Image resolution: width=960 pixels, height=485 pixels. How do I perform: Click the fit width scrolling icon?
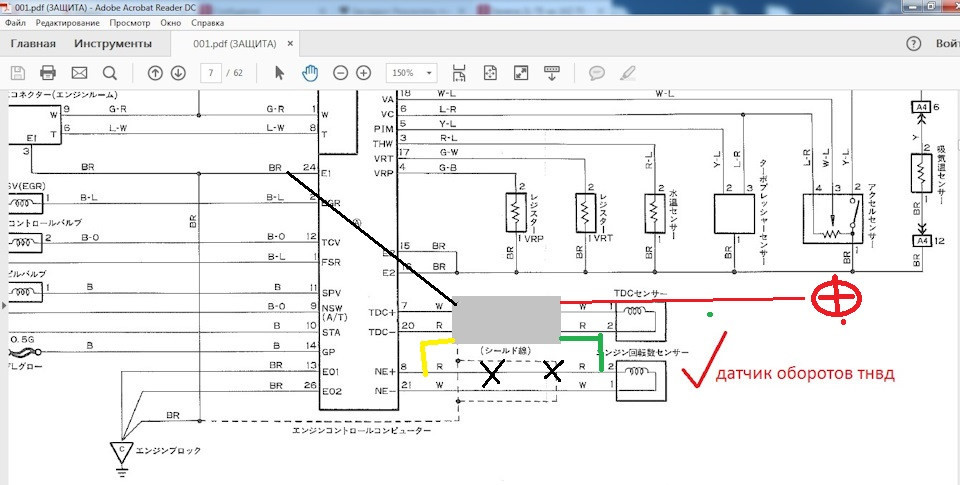click(459, 73)
